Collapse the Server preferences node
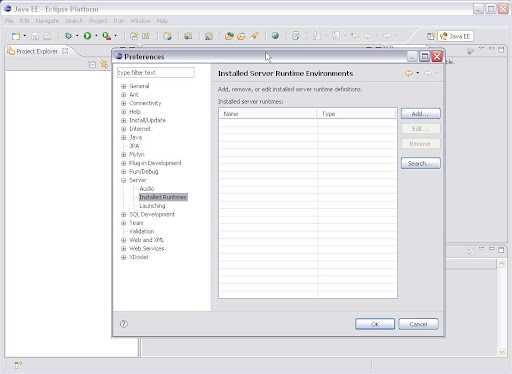The width and height of the screenshot is (512, 374). pos(124,180)
